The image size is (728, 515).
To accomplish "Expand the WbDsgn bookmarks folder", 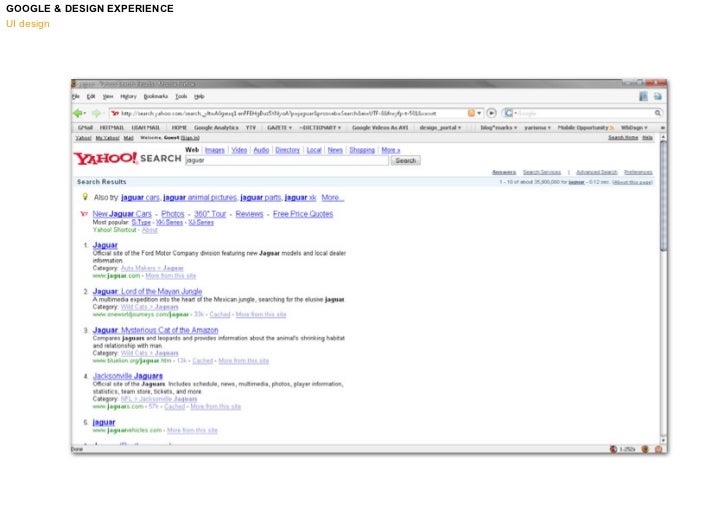I will point(634,127).
